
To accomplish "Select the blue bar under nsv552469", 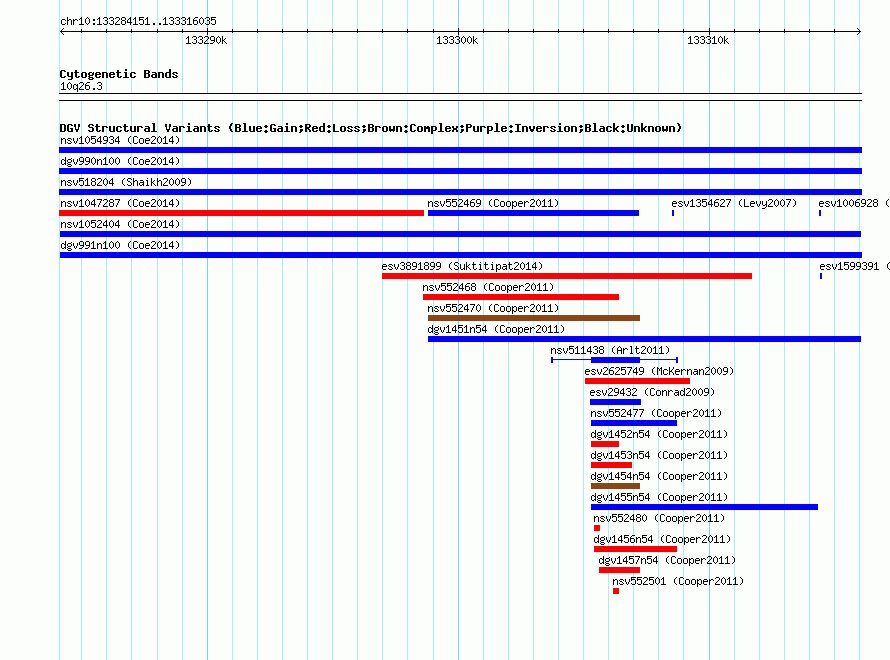I will point(533,213).
